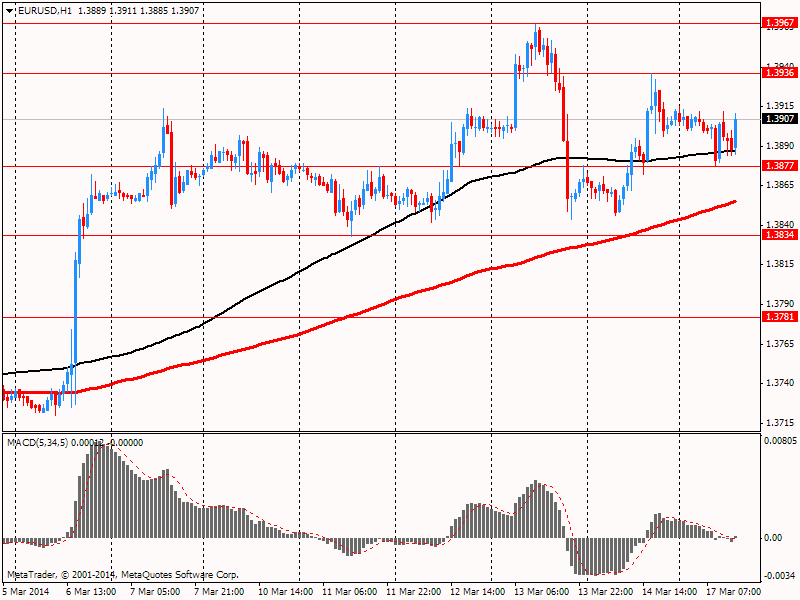
Task: Click the 1.3936 red price label
Action: click(780, 72)
